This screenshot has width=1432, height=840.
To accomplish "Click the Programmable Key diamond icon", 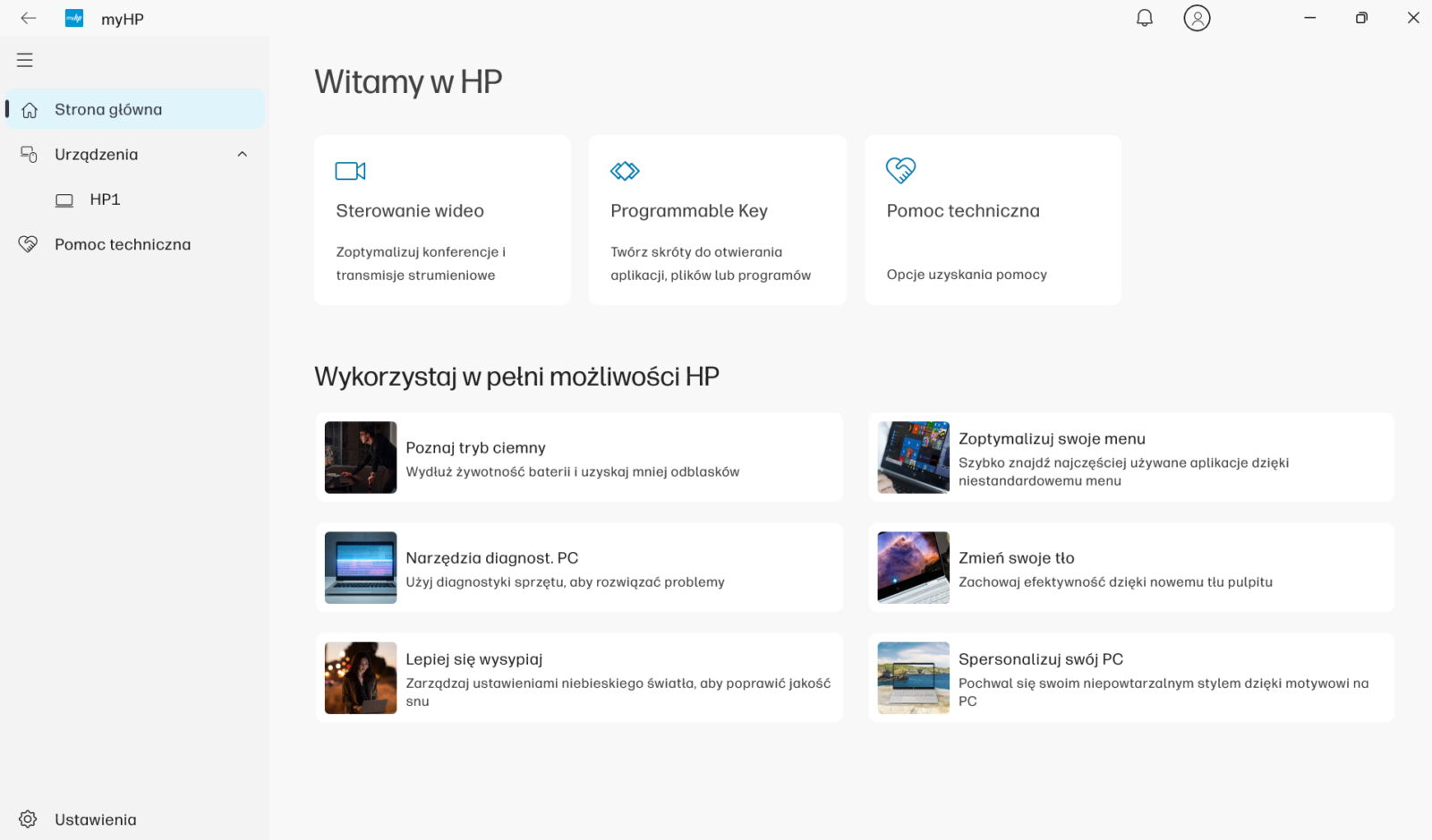I will pos(625,171).
